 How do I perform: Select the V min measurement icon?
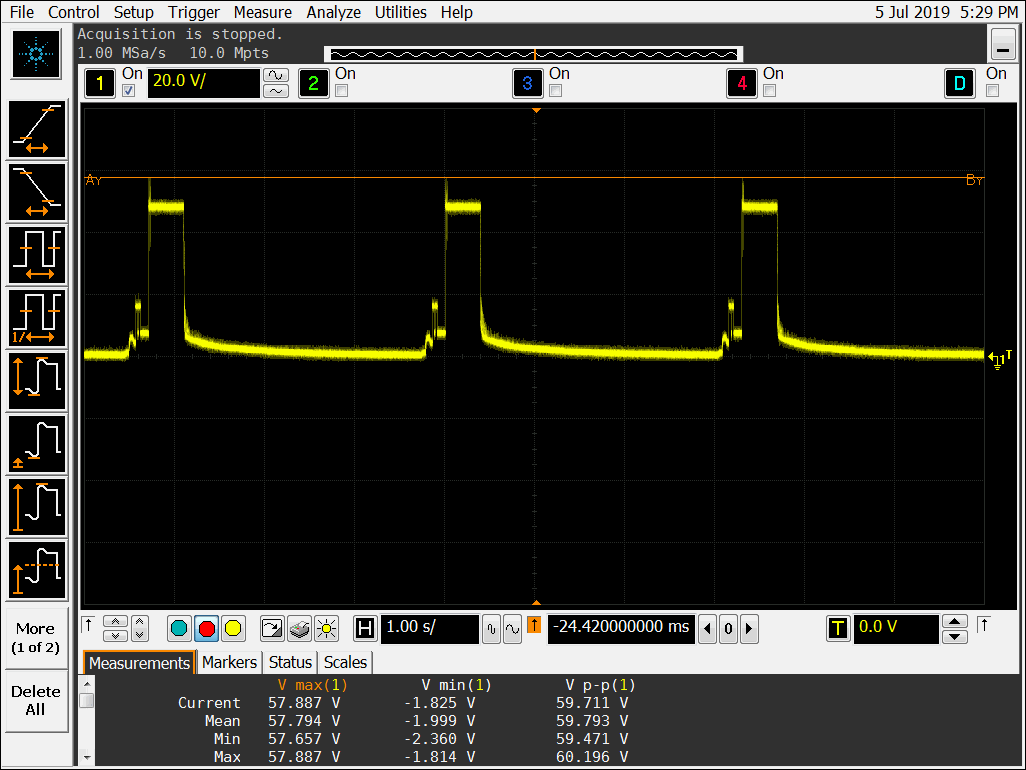point(37,444)
